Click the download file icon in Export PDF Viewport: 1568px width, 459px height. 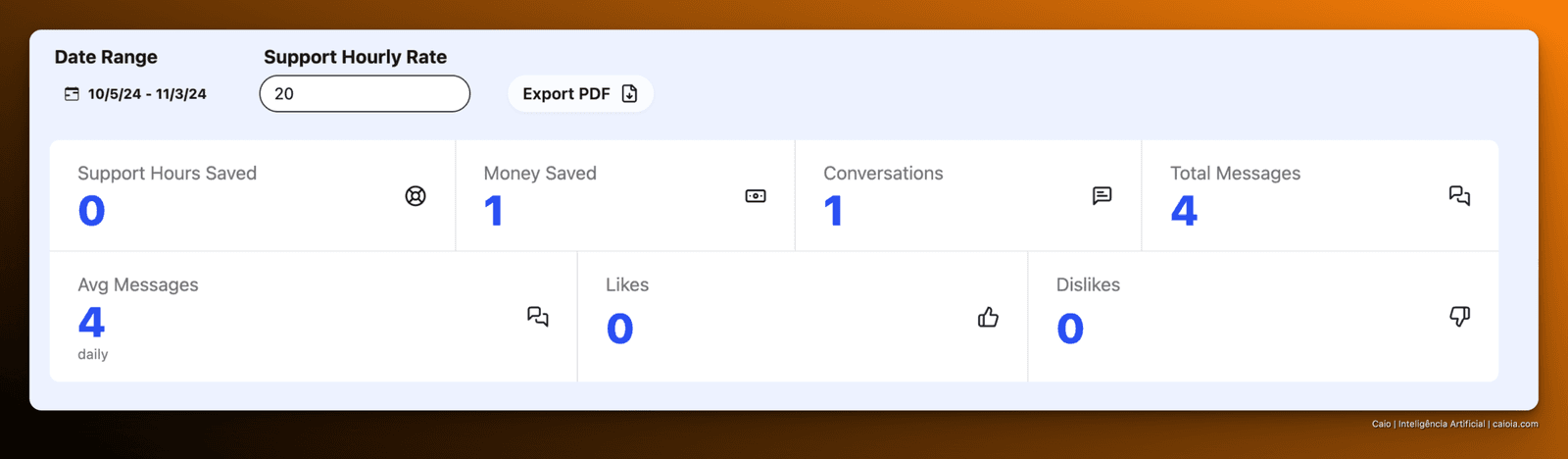tap(629, 94)
